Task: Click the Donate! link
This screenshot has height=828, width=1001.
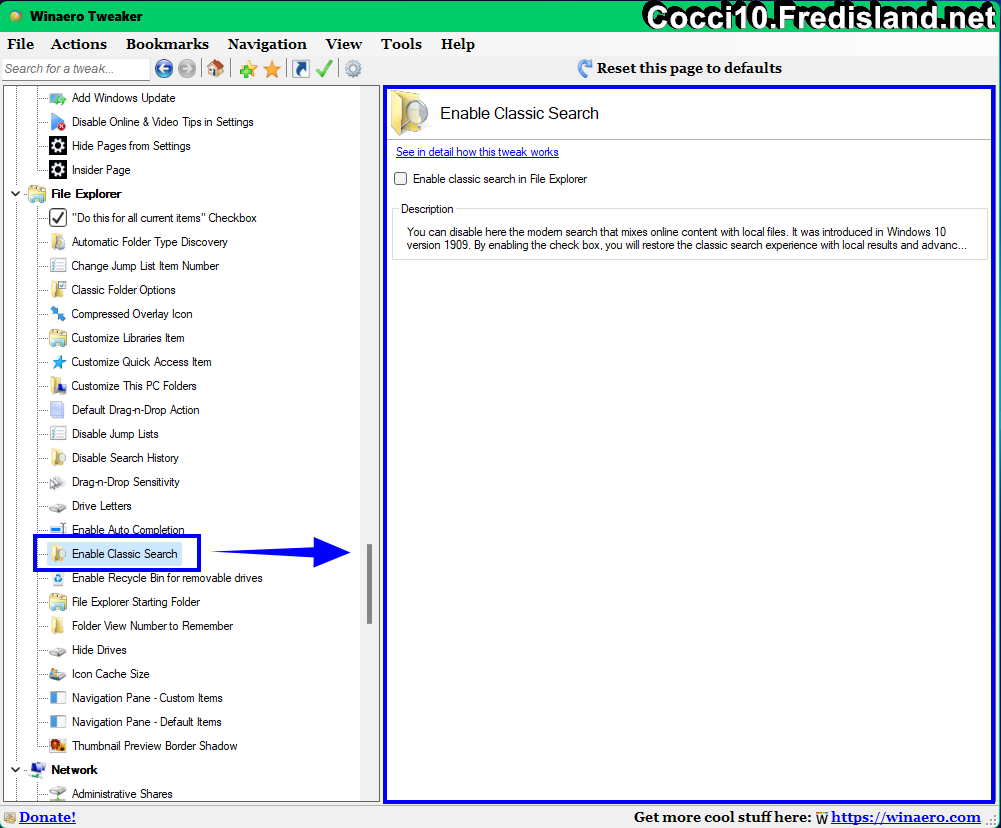Action: click(47, 817)
